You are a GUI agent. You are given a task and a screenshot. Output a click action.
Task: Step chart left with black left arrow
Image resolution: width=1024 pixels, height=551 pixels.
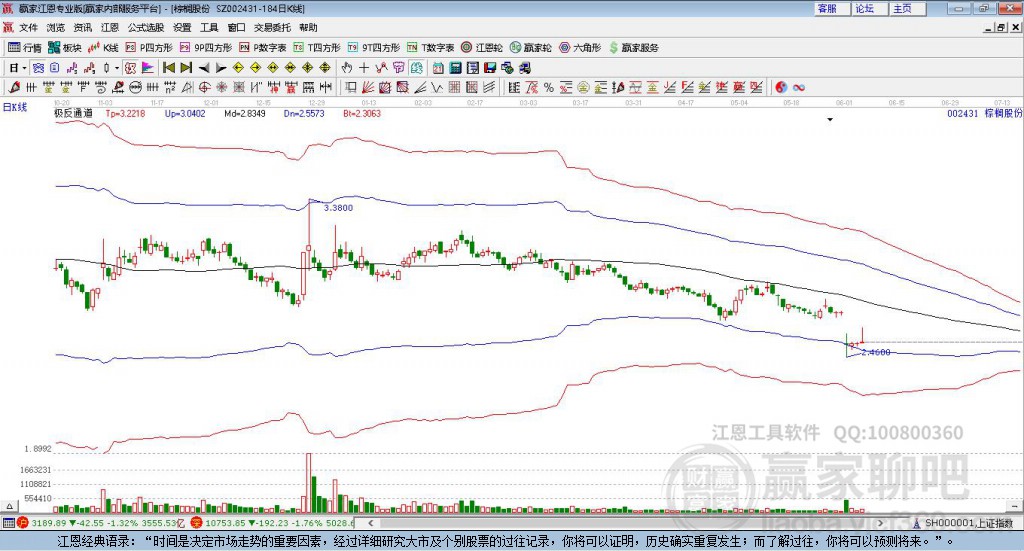[x=204, y=68]
